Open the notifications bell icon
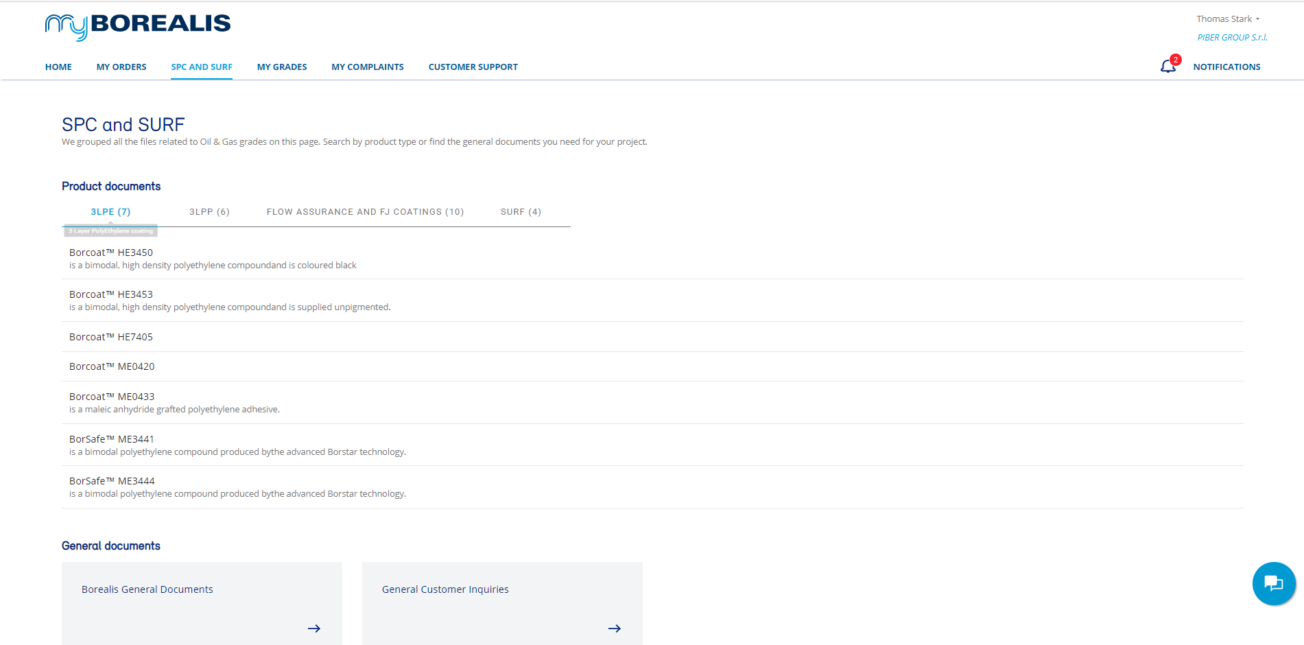This screenshot has height=645, width=1304. coord(1167,66)
